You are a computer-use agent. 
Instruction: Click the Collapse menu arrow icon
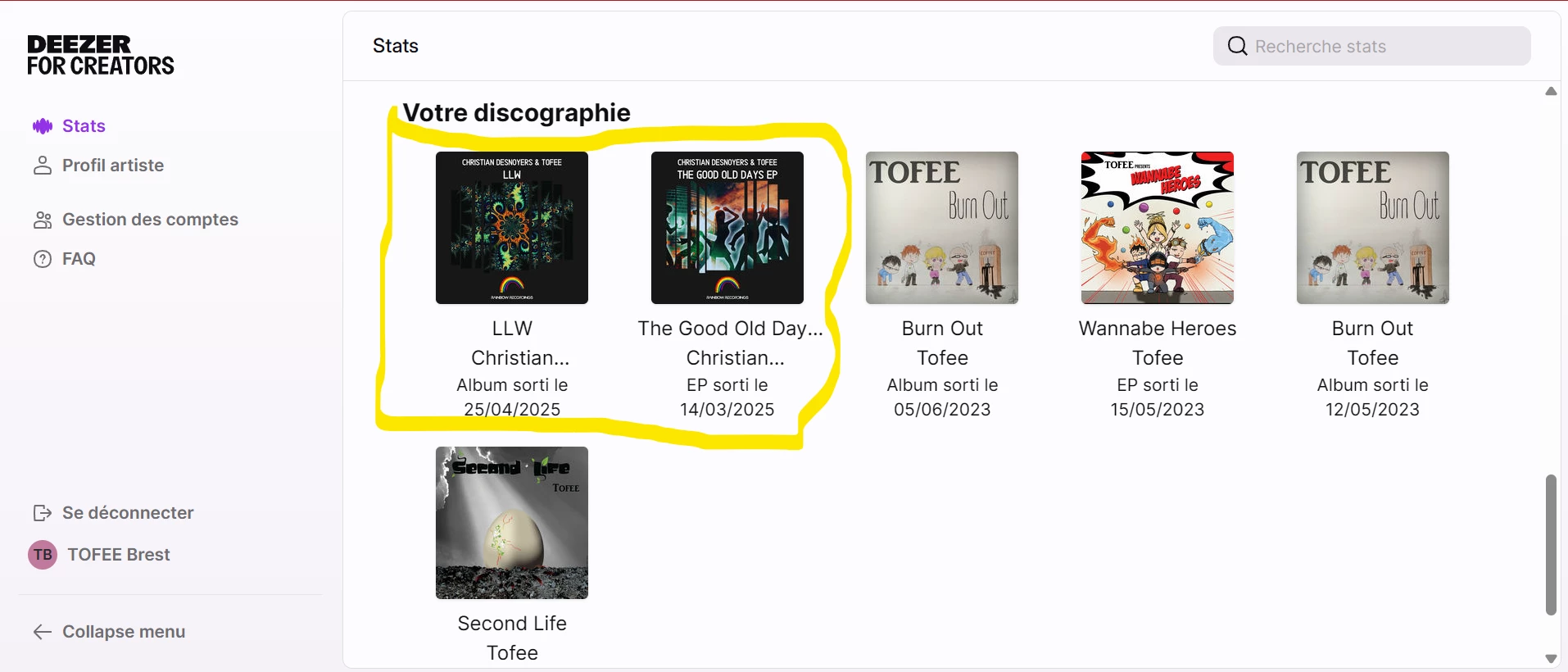[43, 632]
